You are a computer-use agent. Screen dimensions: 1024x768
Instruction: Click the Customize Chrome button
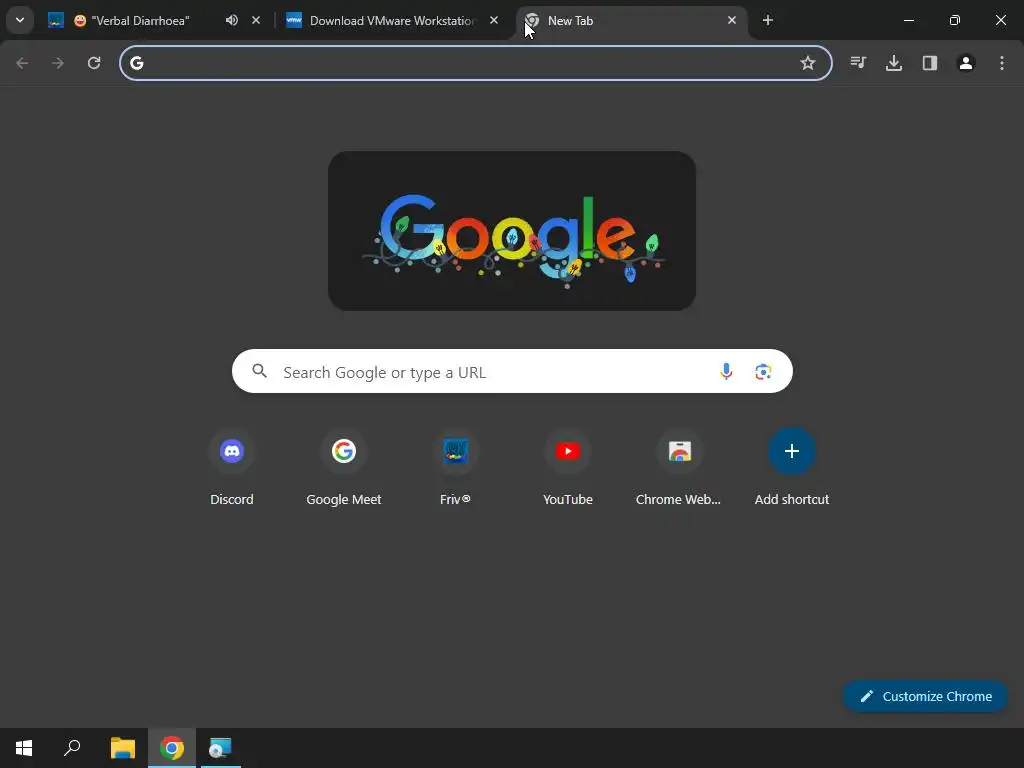(x=925, y=696)
